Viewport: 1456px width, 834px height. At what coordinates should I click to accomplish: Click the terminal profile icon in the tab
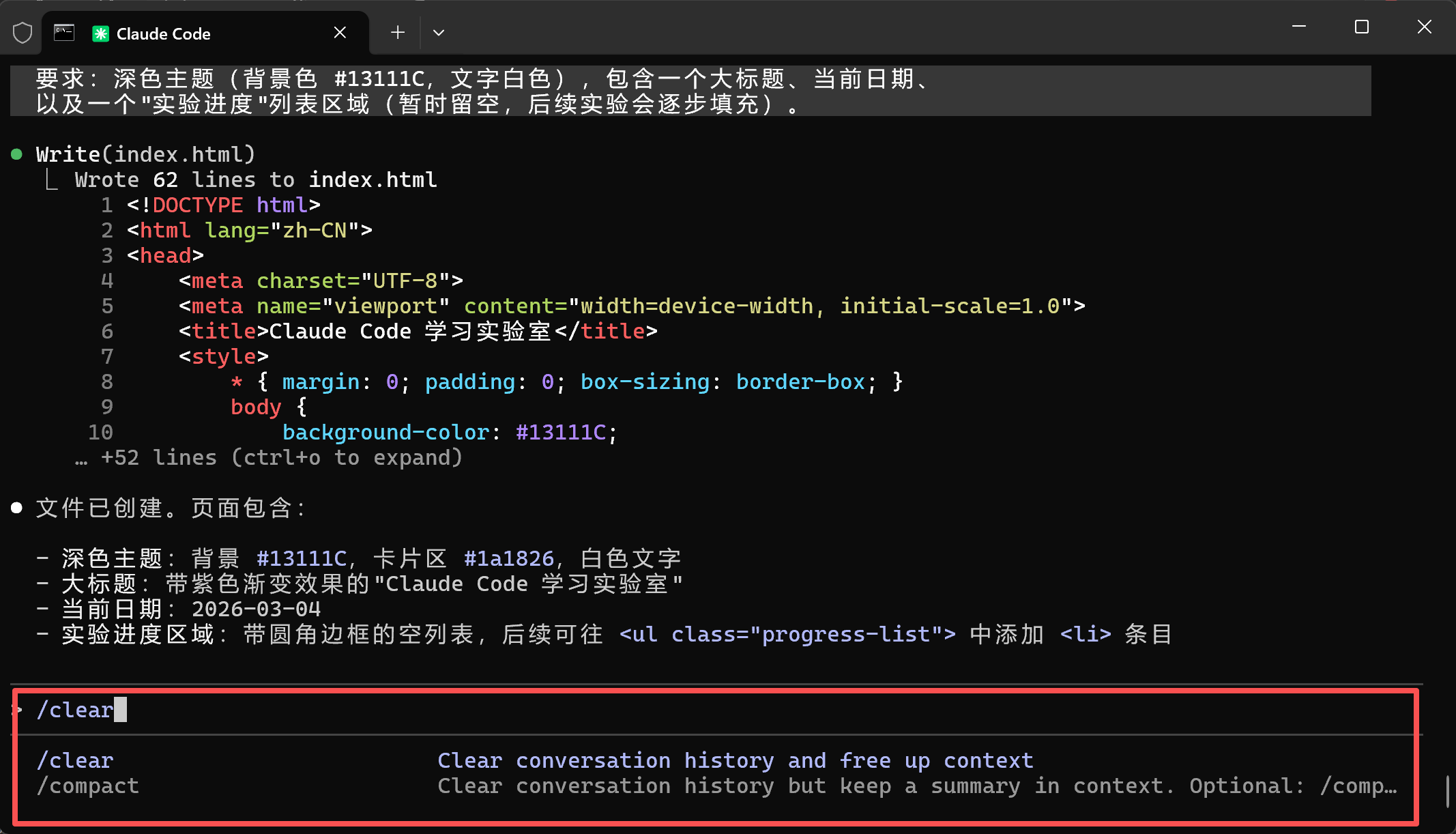pyautogui.click(x=64, y=33)
